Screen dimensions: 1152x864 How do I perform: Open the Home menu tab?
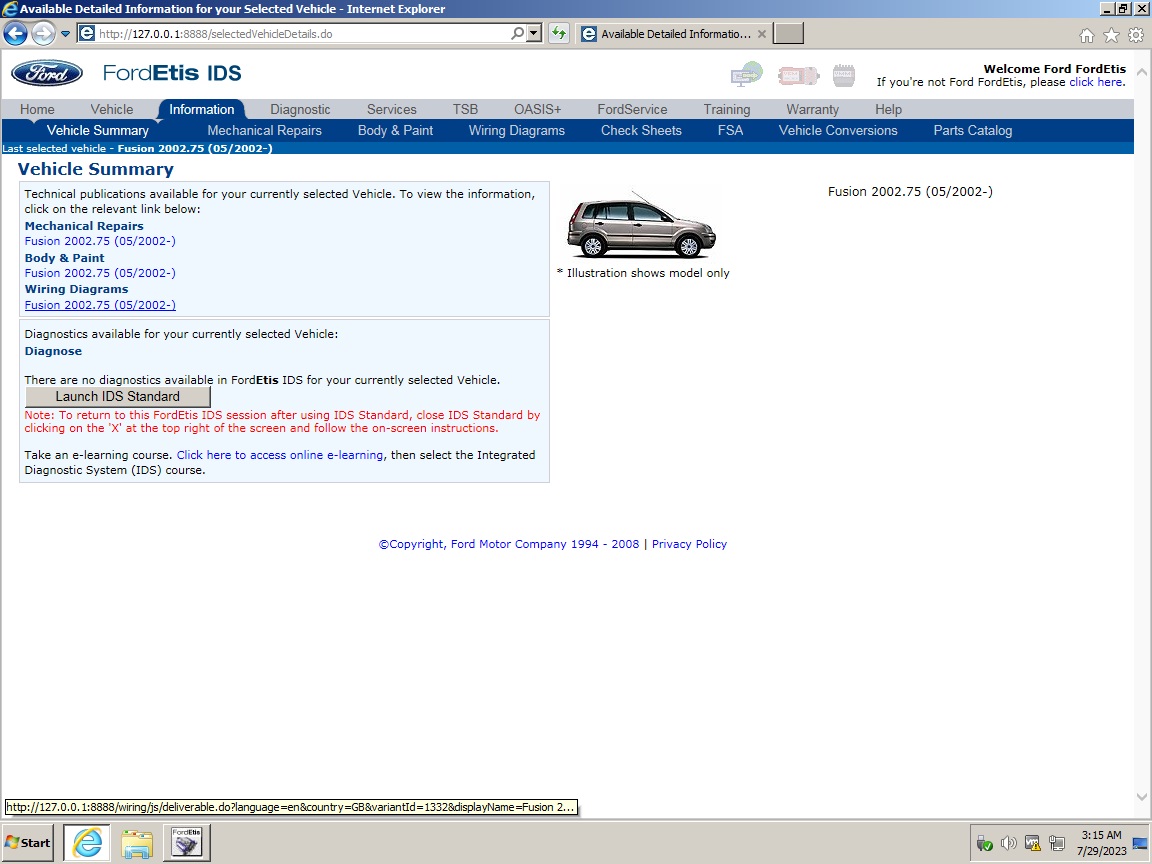click(x=37, y=109)
